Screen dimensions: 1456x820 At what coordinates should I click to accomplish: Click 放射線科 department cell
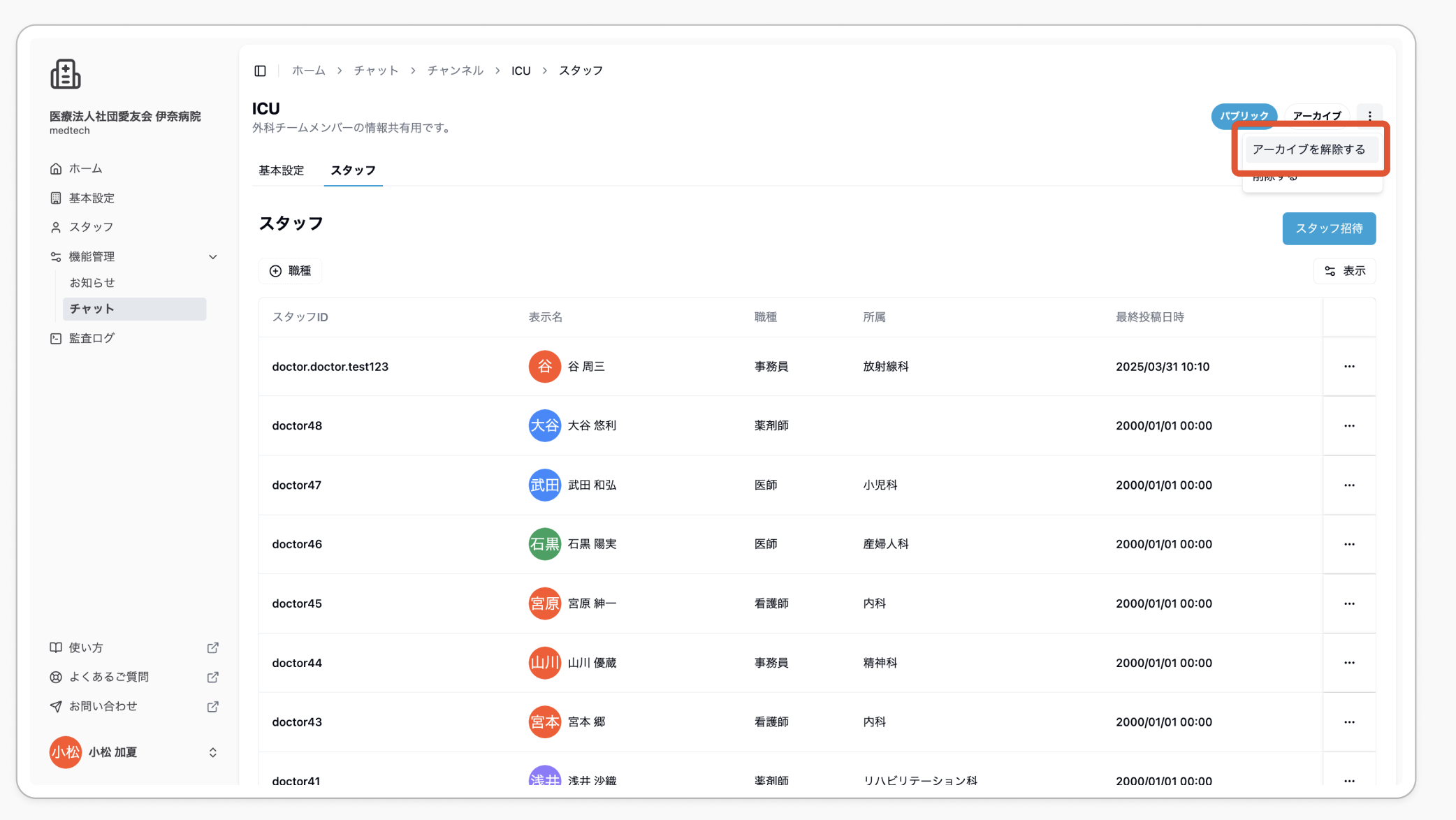(x=885, y=367)
